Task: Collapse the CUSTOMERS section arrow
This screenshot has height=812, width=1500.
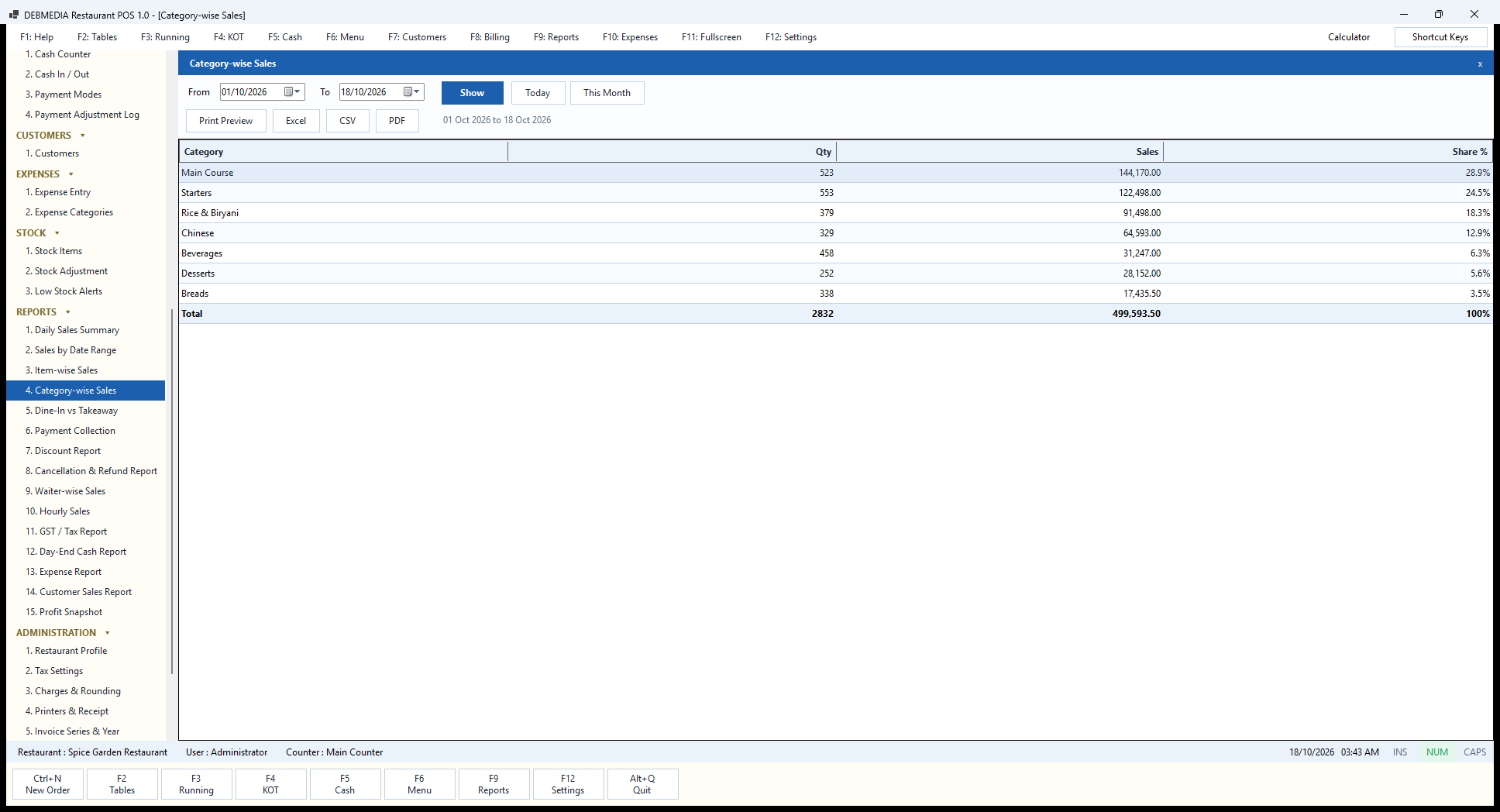Action: click(x=83, y=136)
